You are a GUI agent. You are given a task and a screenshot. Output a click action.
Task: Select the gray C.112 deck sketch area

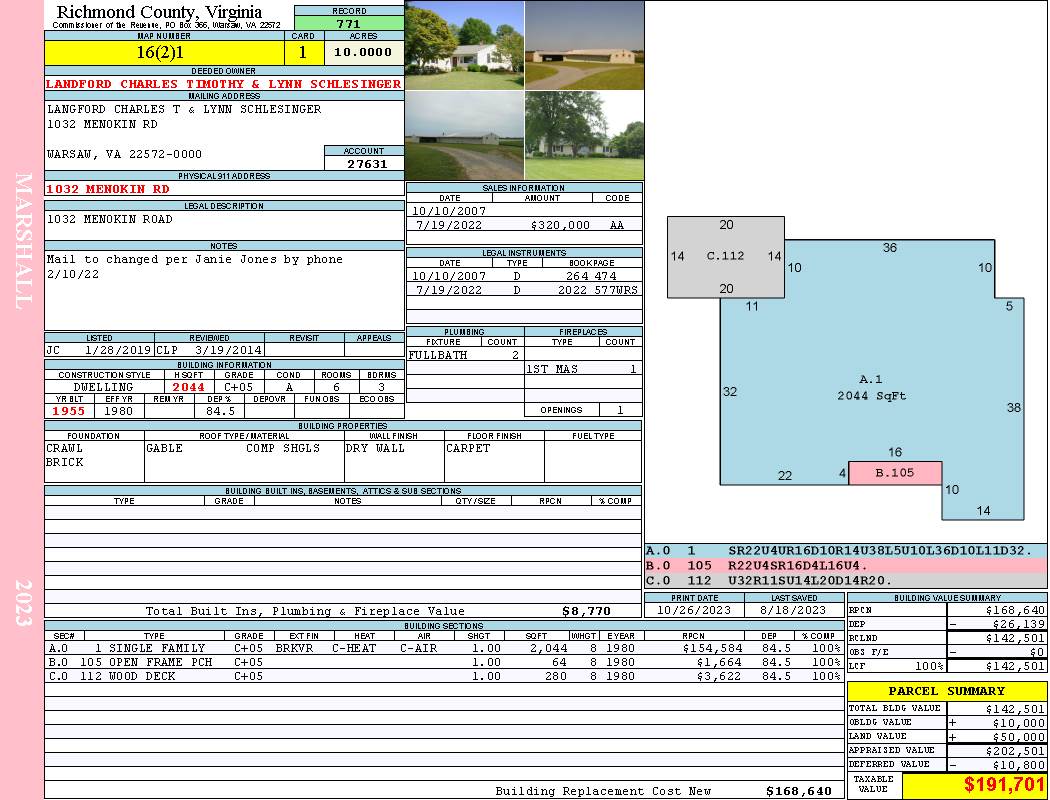click(x=726, y=256)
